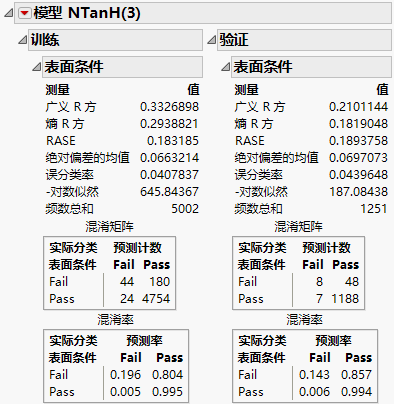Collapse the 模型 NTanH(3) outline disclosure triangle
This screenshot has width=394, height=404.
tap(8, 13)
